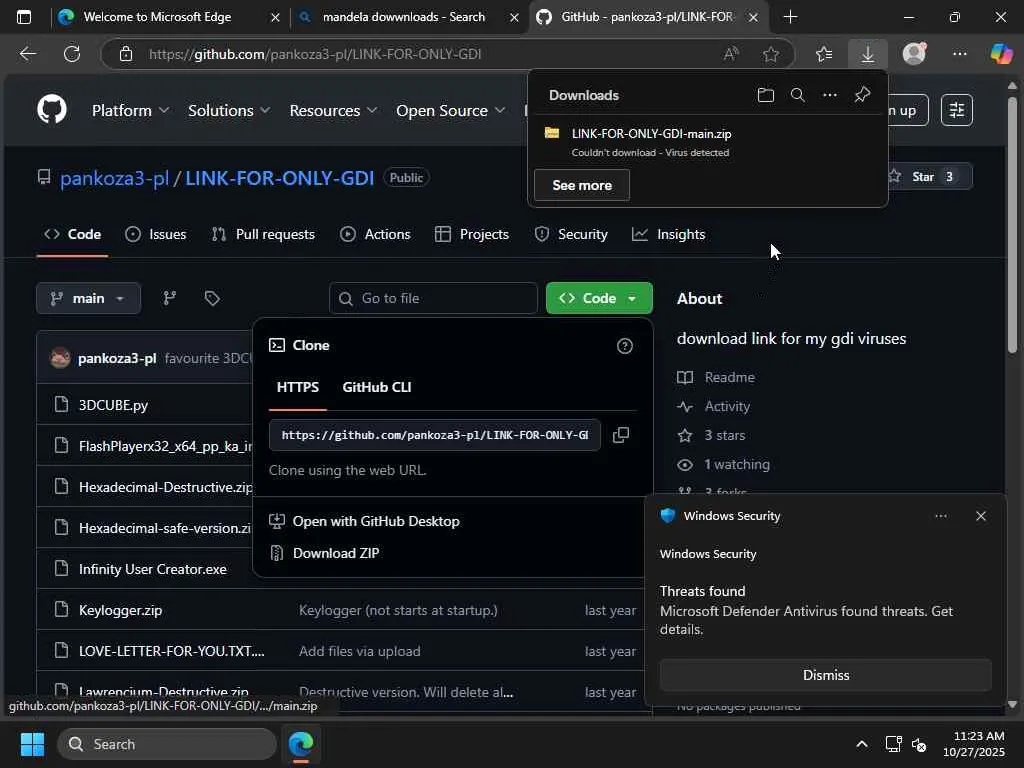1024x768 pixels.
Task: Select the GitHub CLI clone tab
Action: [x=377, y=387]
